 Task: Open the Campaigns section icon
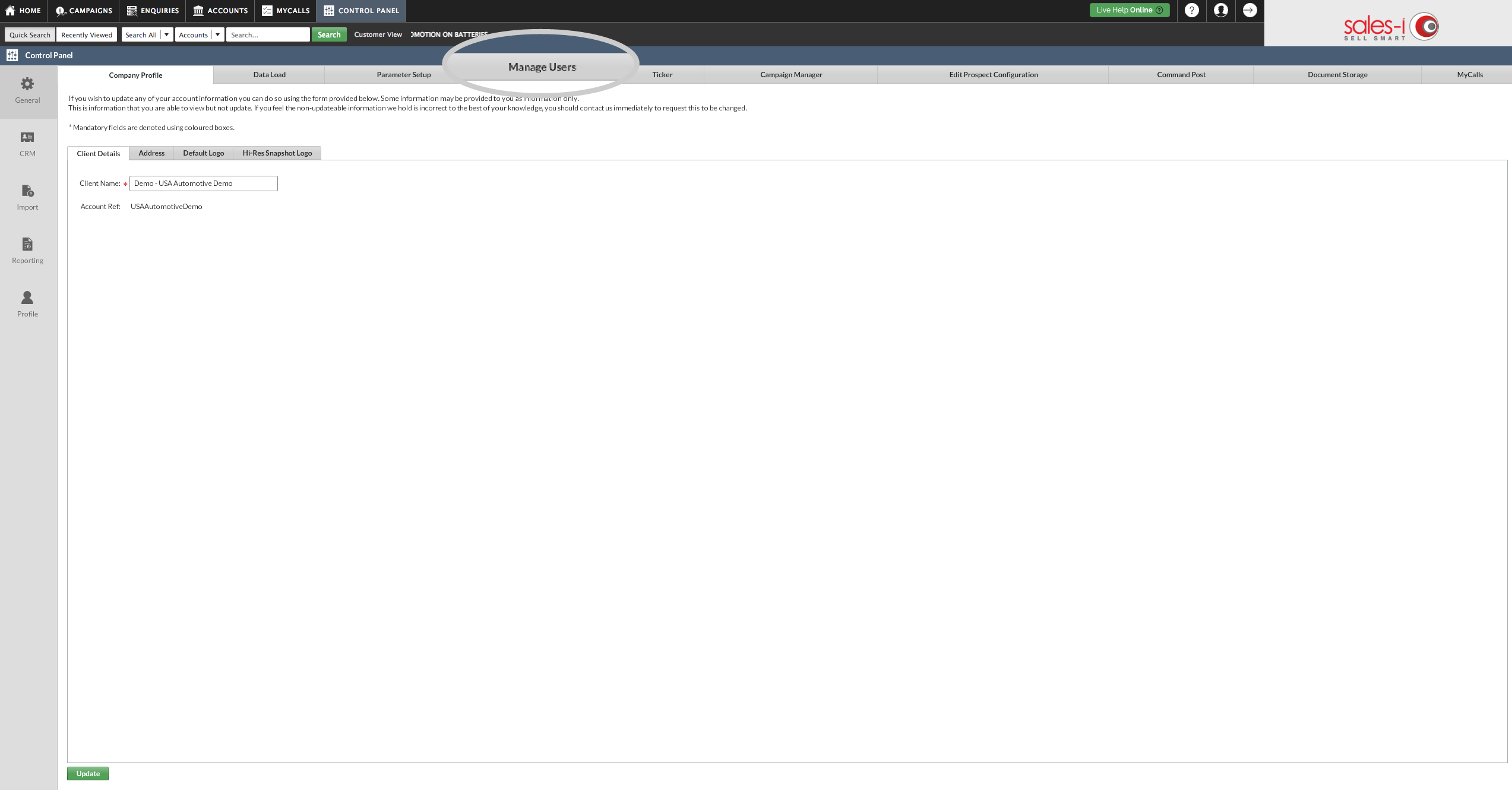tap(61, 11)
